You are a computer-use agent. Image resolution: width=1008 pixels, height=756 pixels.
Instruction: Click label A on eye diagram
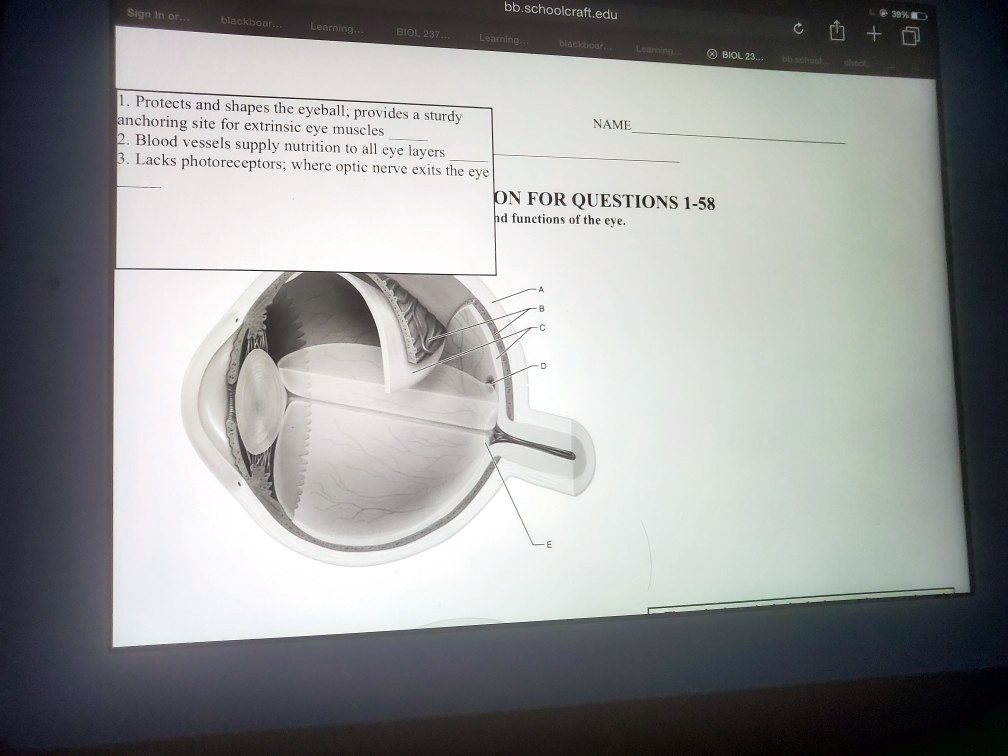tap(541, 289)
